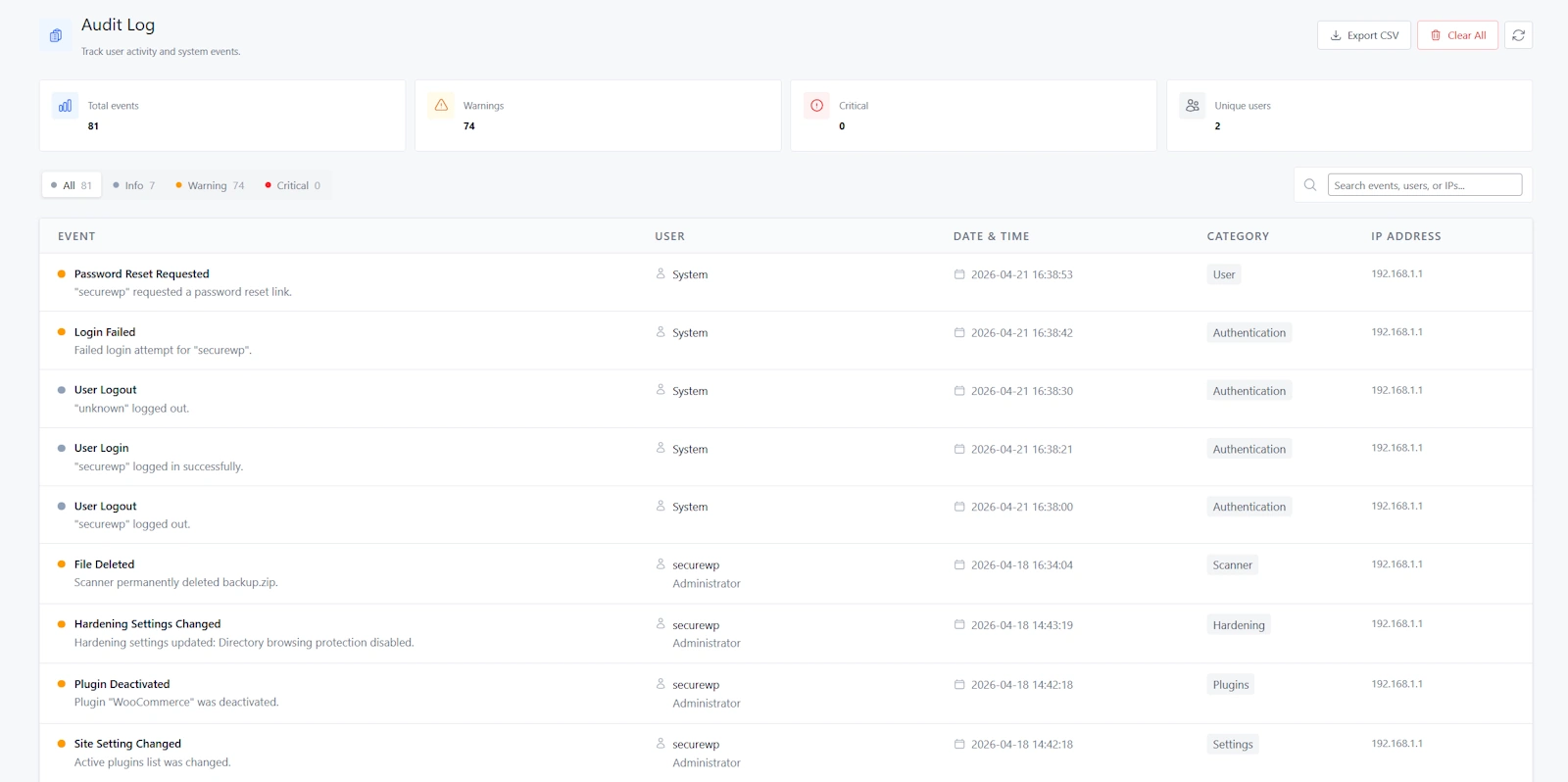
Task: Click the DATE & TIME column header
Action: pos(991,236)
